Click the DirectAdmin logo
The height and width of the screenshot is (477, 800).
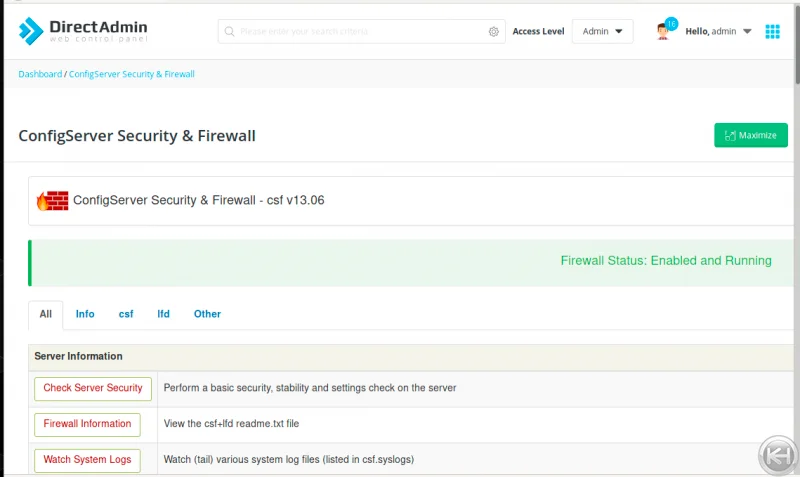[x=82, y=31]
